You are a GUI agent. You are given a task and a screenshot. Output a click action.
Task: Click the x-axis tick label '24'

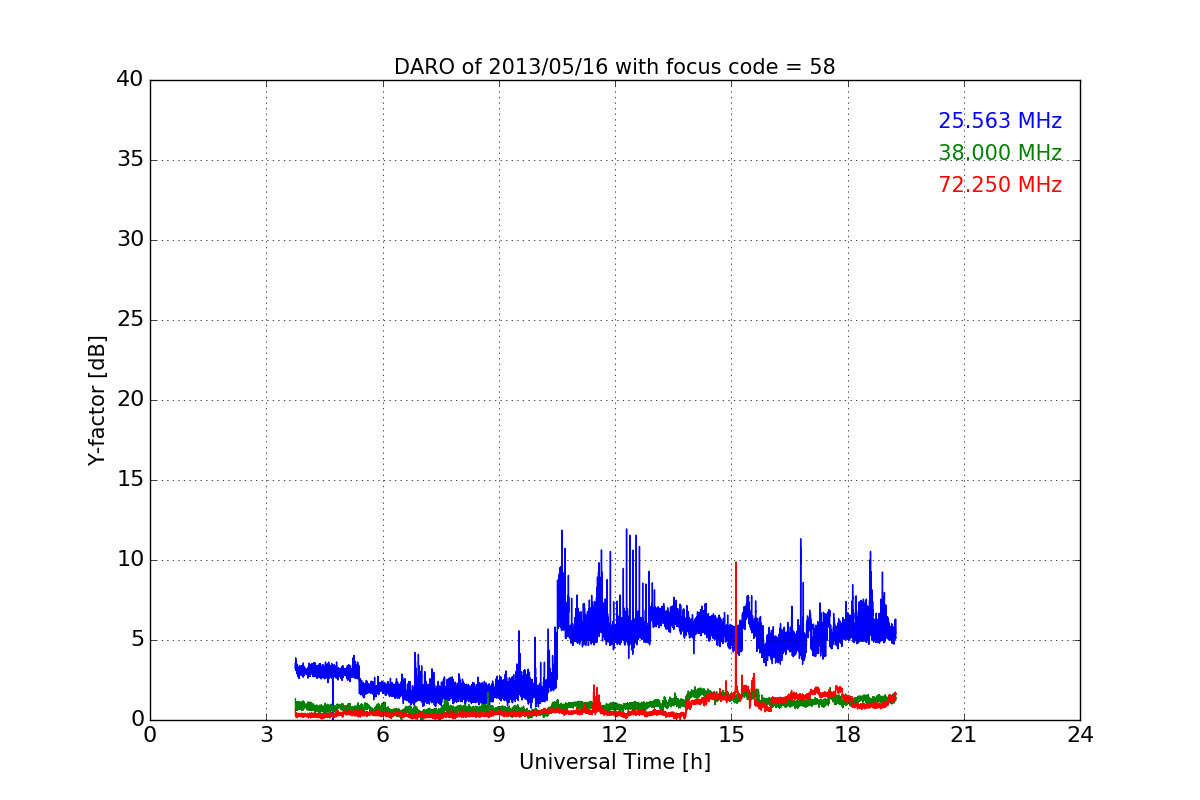(x=1080, y=734)
